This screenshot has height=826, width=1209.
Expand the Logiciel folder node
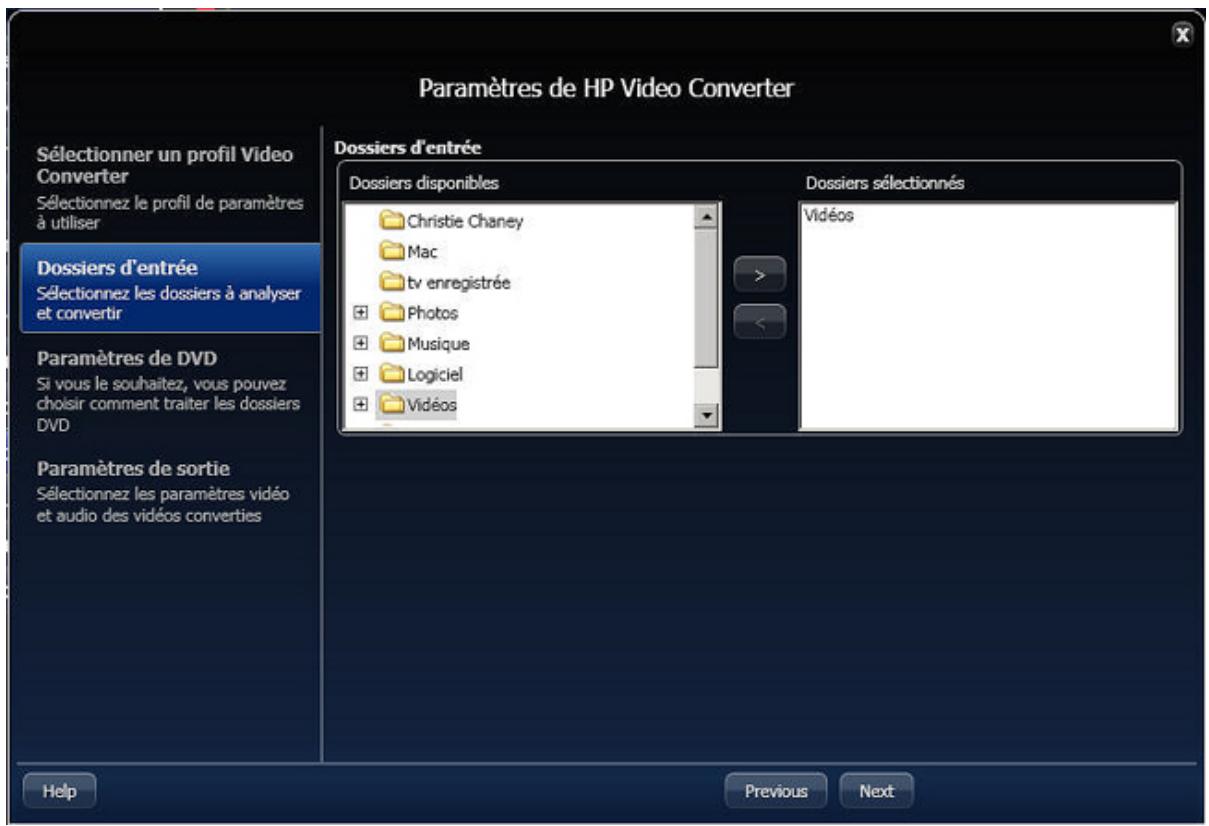coord(362,374)
